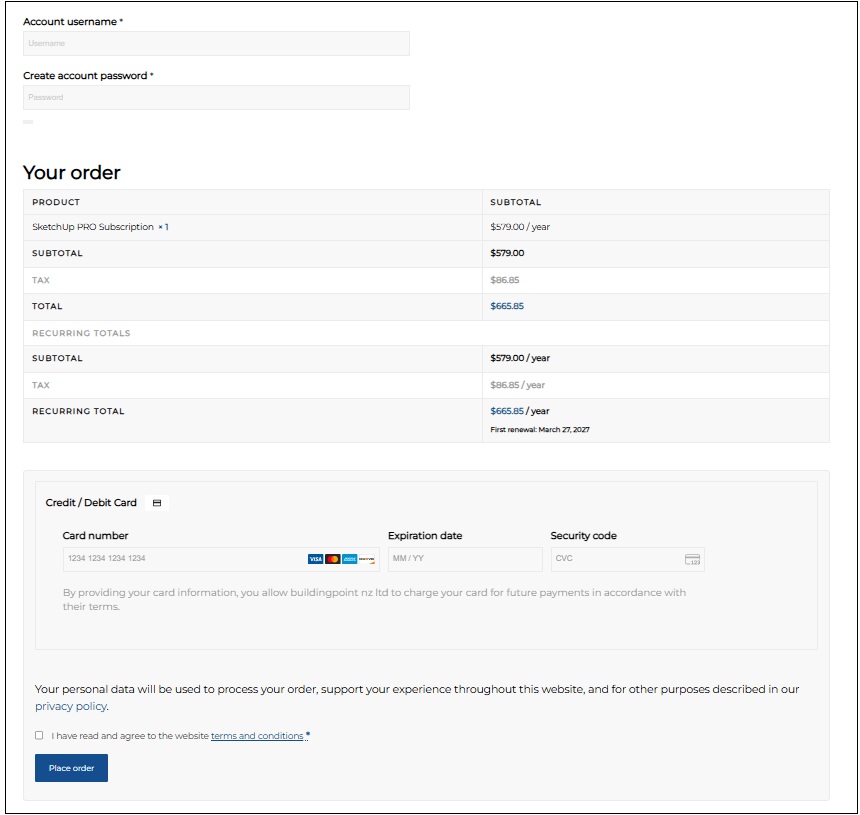Click the Discover logo in card field
This screenshot has height=815, width=860.
[x=366, y=559]
